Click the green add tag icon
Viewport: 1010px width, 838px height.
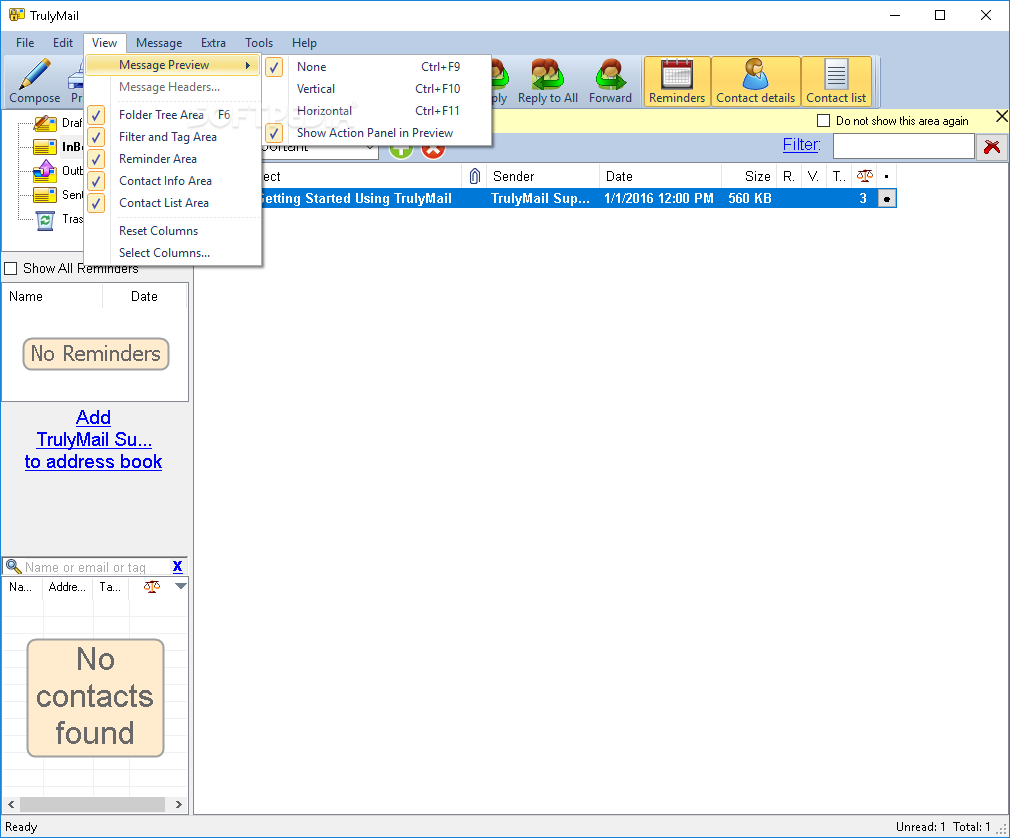[x=401, y=150]
